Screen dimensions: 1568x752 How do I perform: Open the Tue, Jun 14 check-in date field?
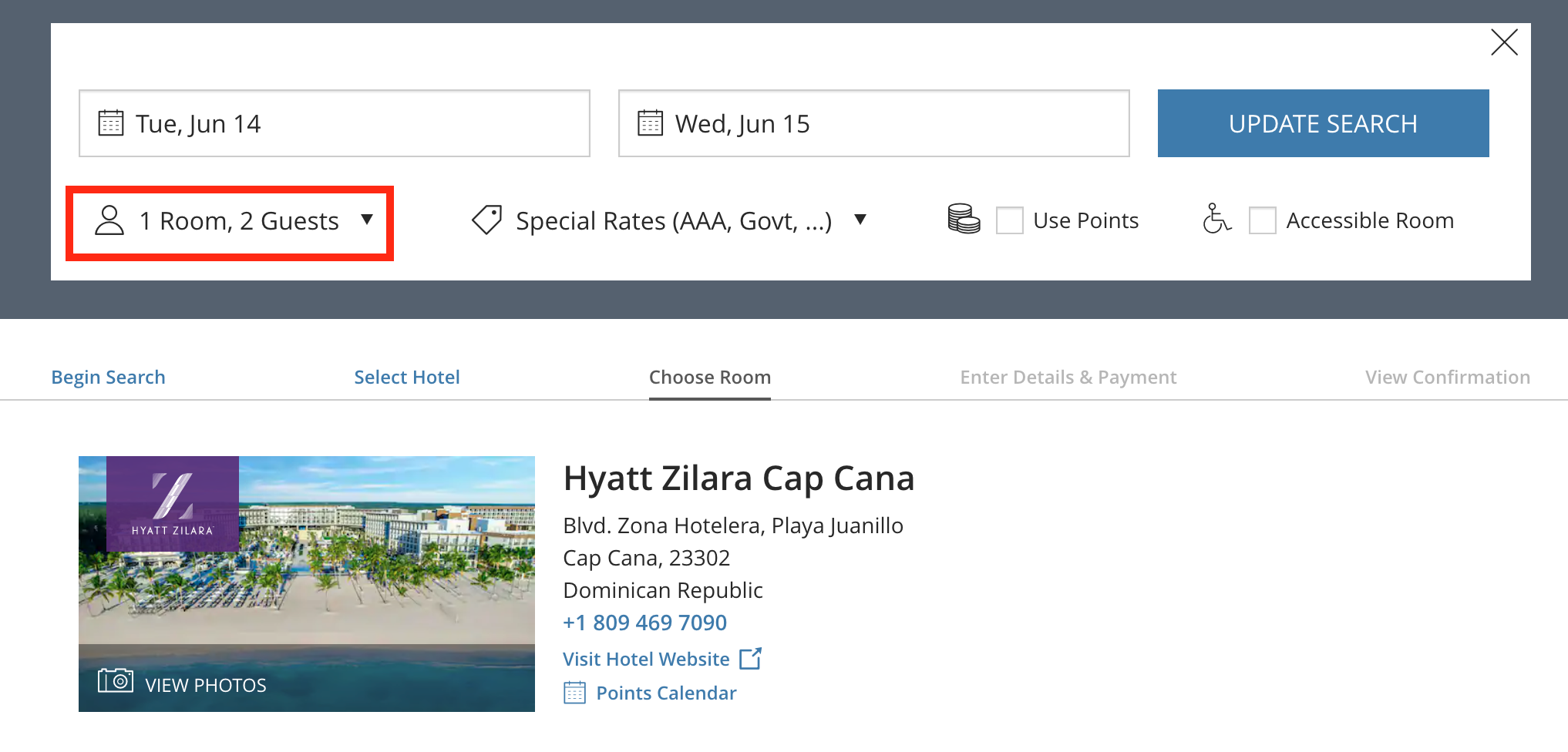[335, 123]
